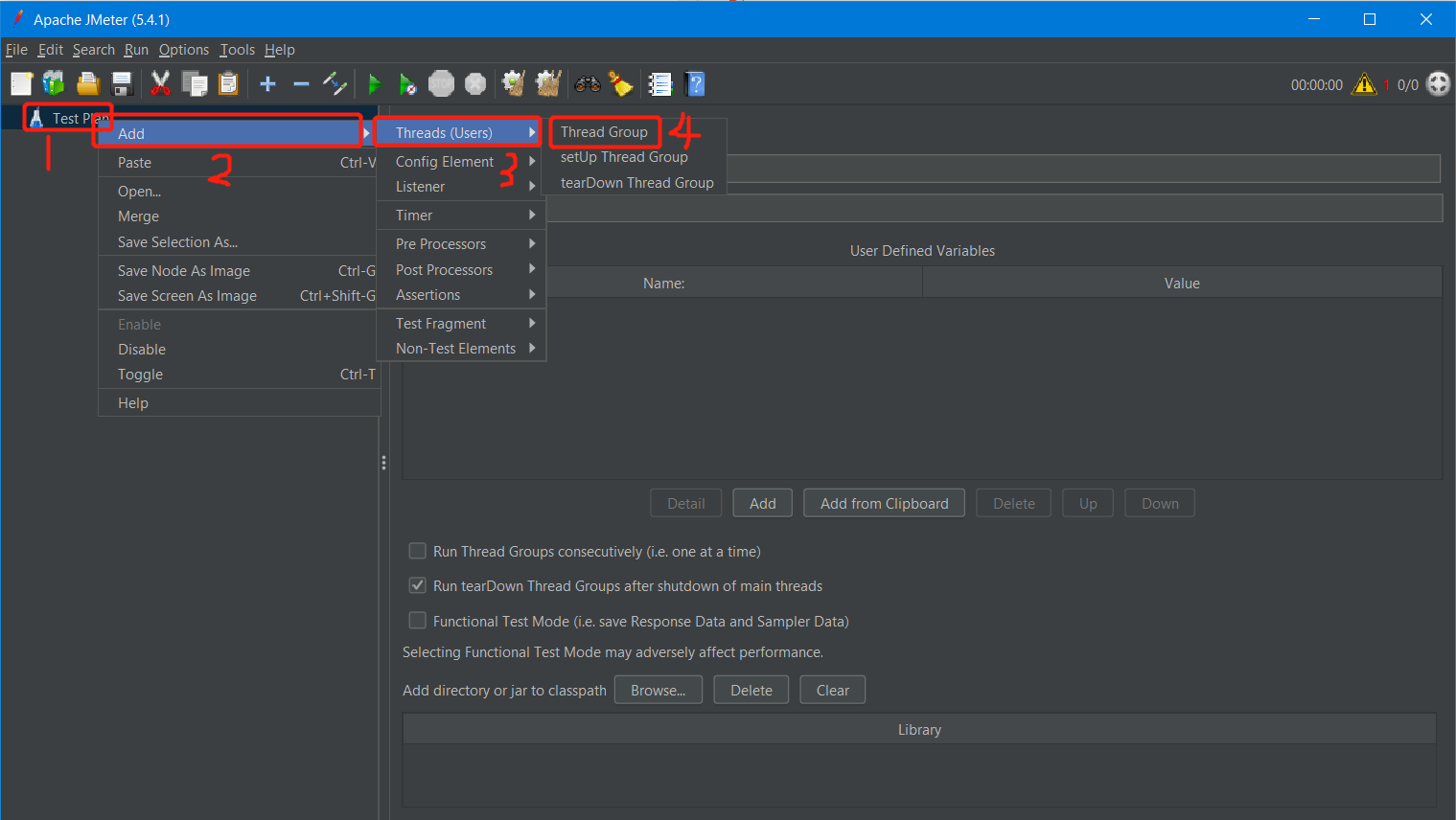
Task: Select Save Selection As... entry
Action: pos(239,242)
